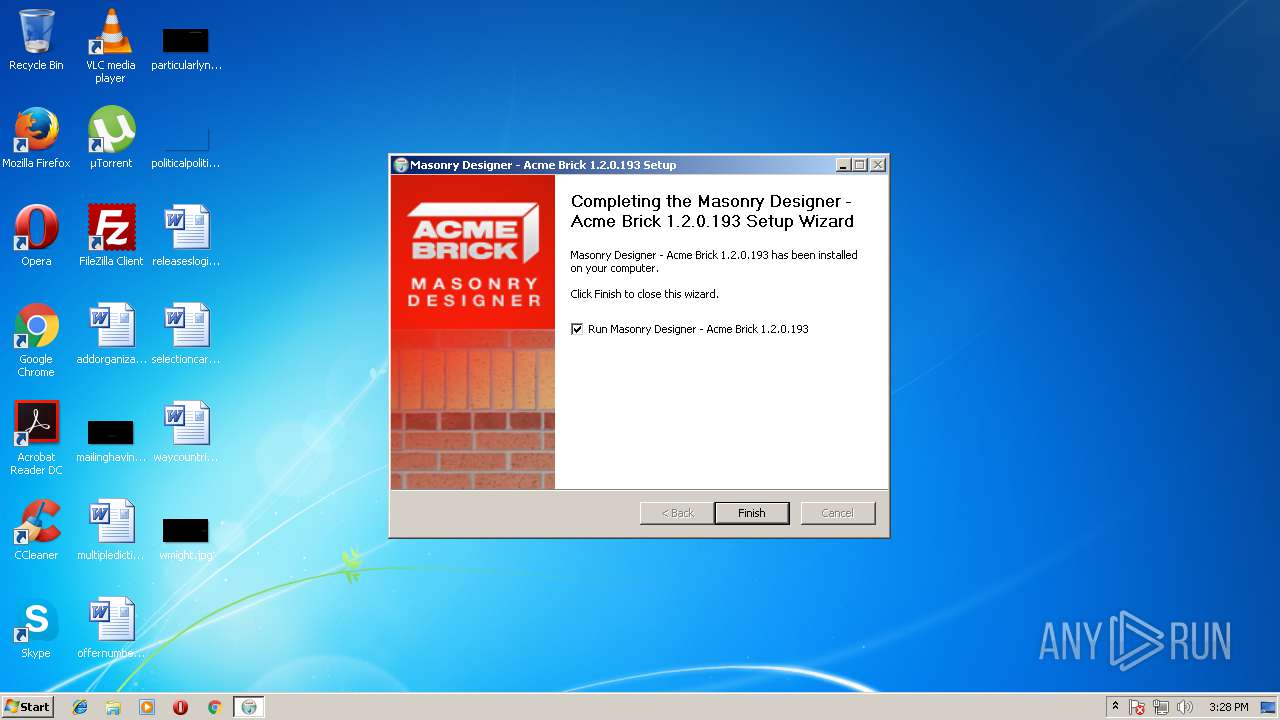This screenshot has width=1280, height=720.
Task: Select the selectioncar Word document
Action: coord(186,335)
